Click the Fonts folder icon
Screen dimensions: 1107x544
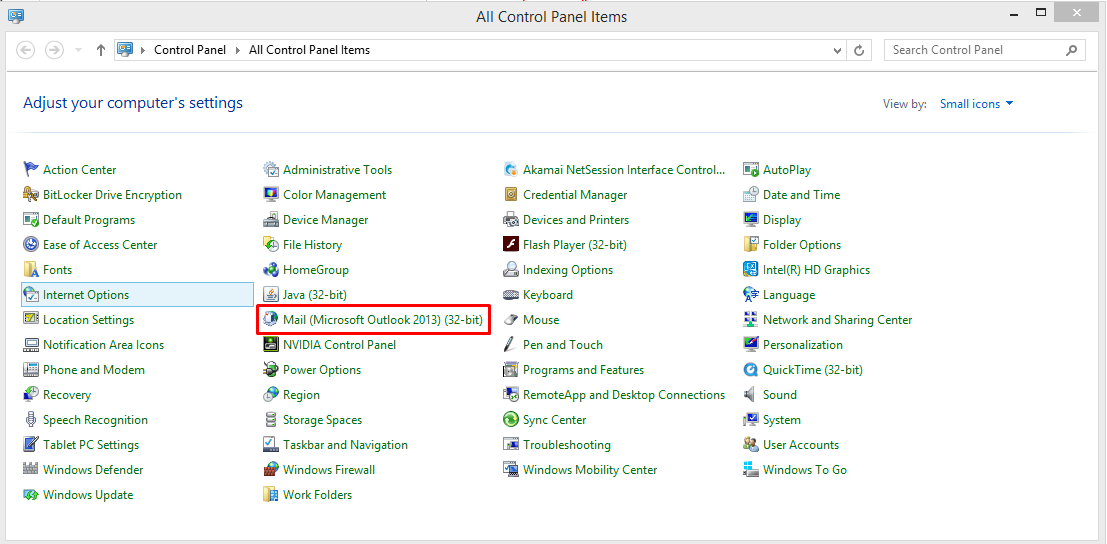31,270
